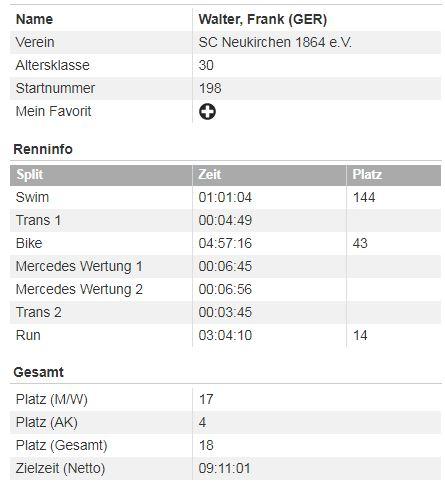Click the Gesamt section heading
Screen dimensions: 445x485
pyautogui.click(x=38, y=372)
